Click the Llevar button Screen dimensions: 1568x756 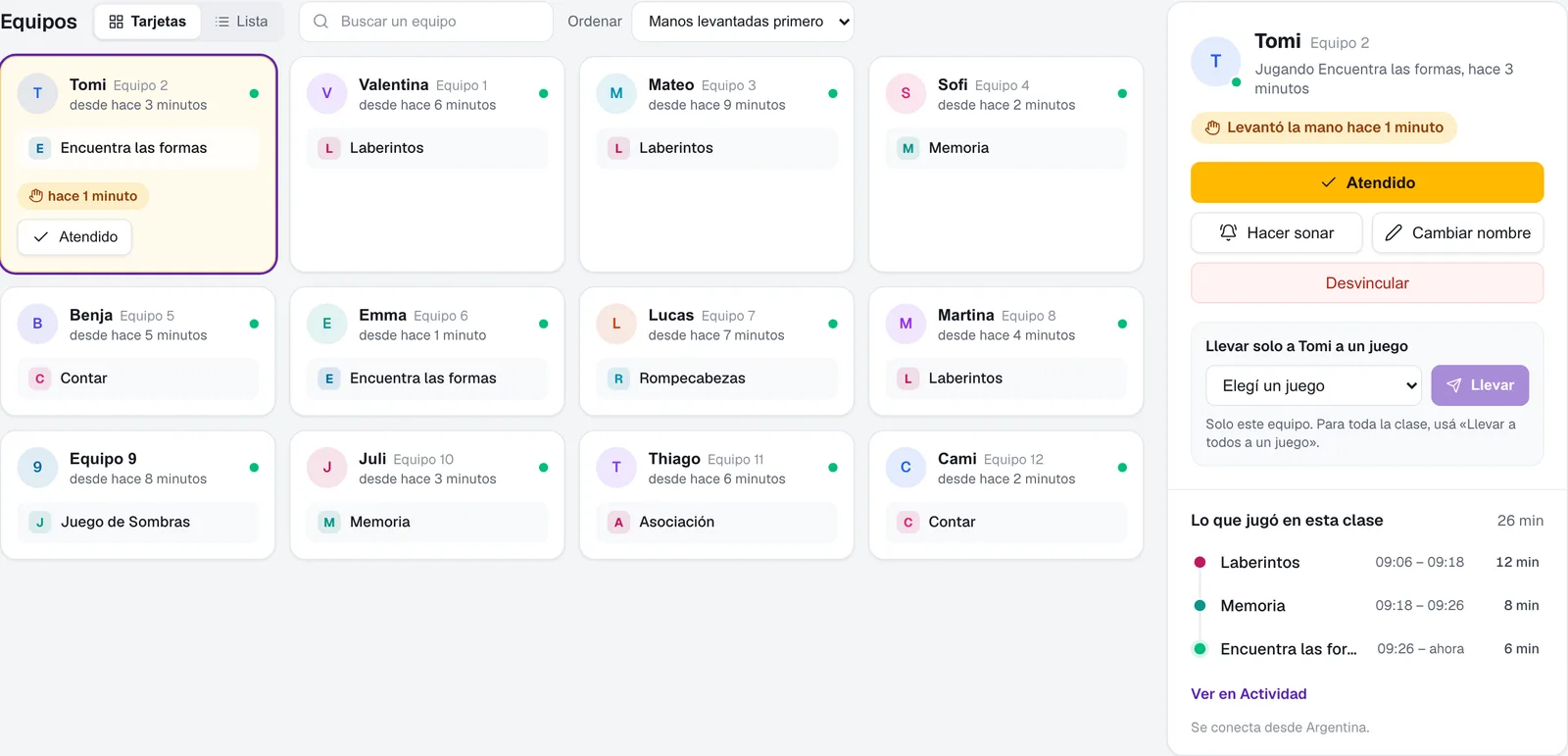(x=1480, y=385)
